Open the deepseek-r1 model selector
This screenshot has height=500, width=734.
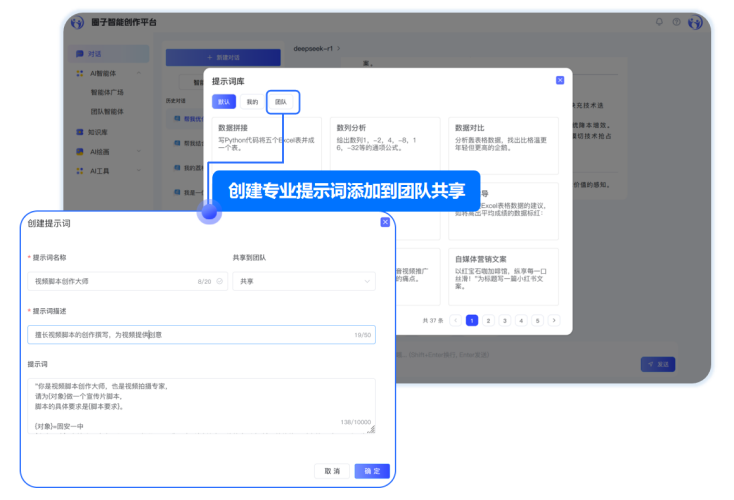coord(316,48)
